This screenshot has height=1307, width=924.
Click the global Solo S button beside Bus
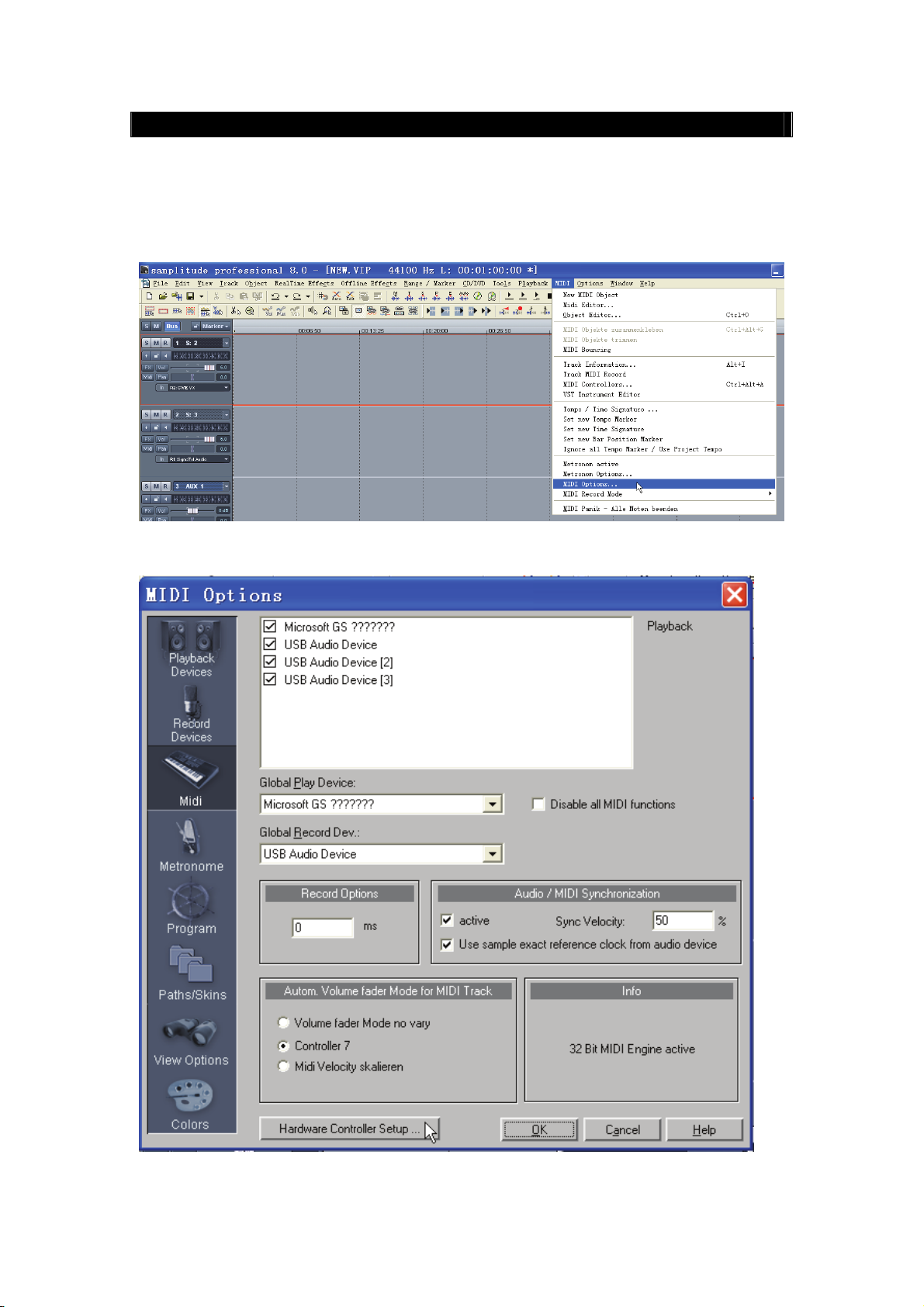147,327
